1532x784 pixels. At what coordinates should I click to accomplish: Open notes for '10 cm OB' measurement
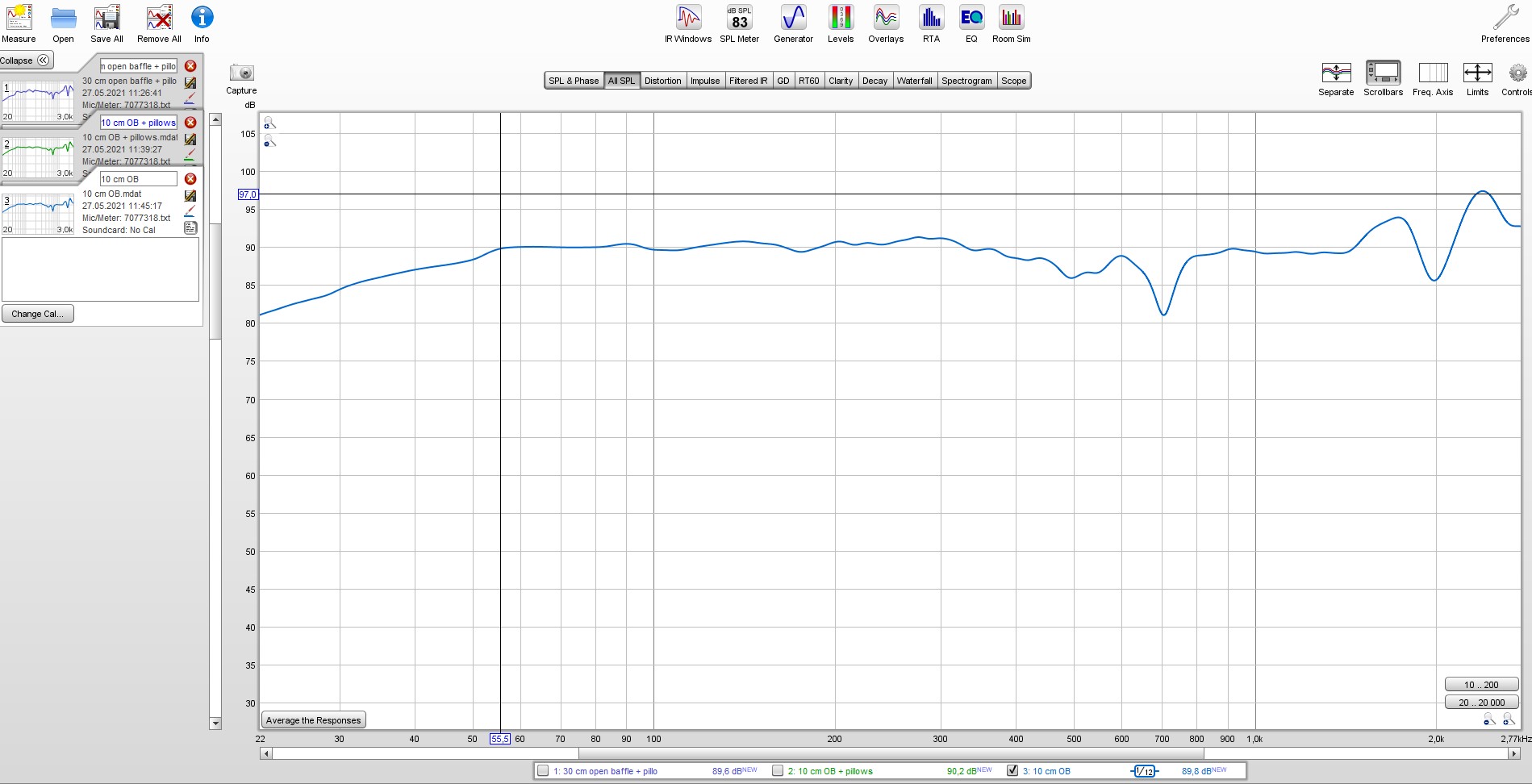190,227
